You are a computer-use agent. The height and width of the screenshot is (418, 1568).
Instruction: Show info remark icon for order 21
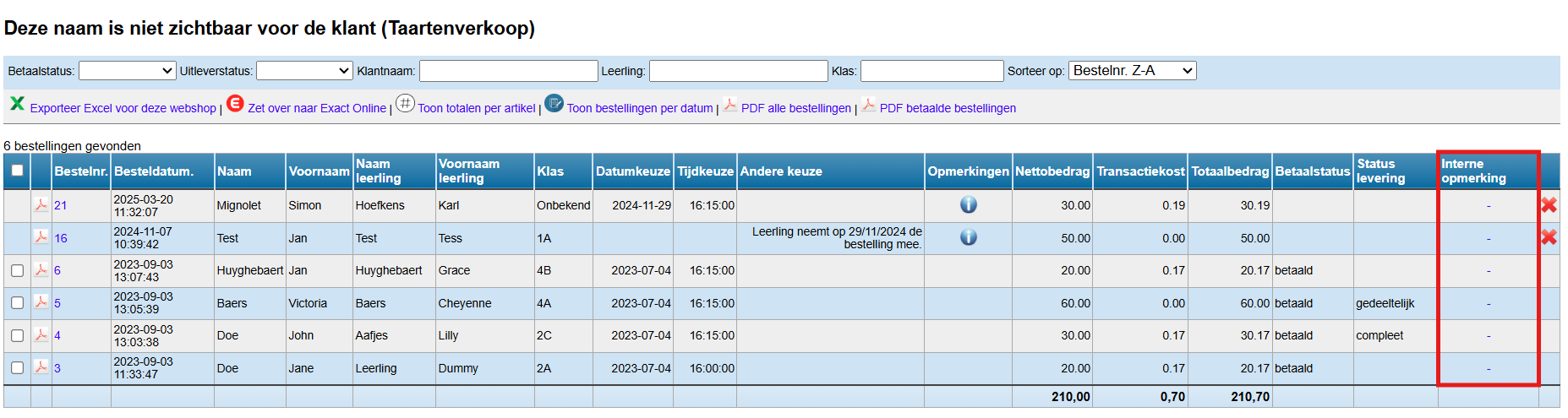[x=969, y=204]
